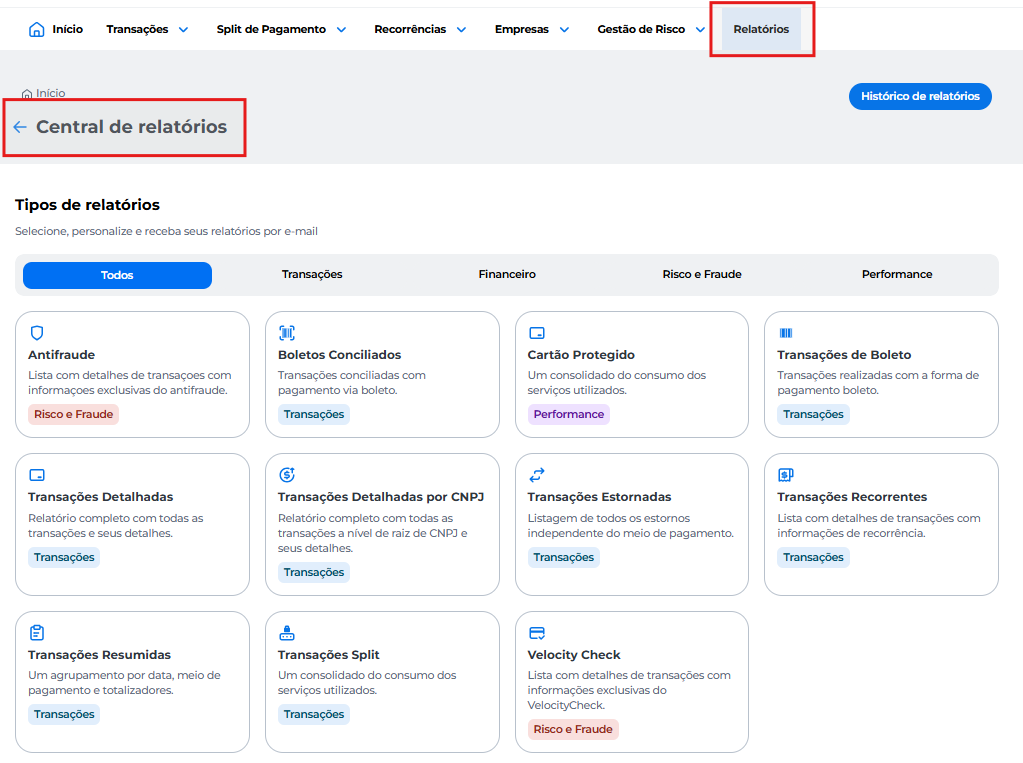The height and width of the screenshot is (763, 1023).
Task: Open the Boletos Conciliados report title
Action: point(339,354)
